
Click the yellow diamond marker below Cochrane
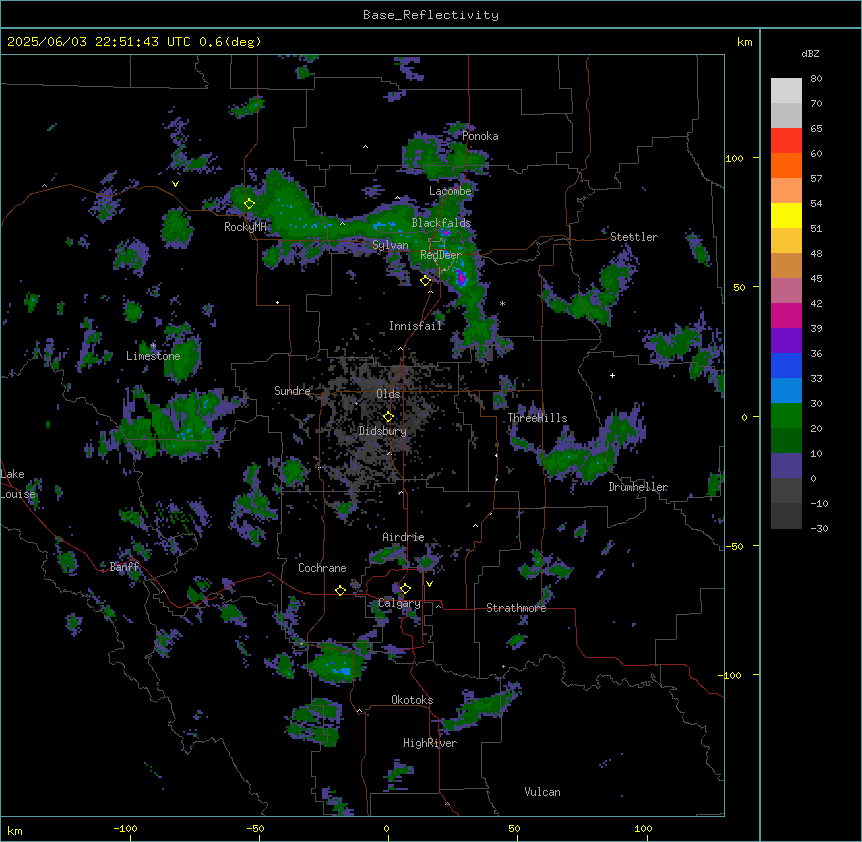tap(340, 590)
